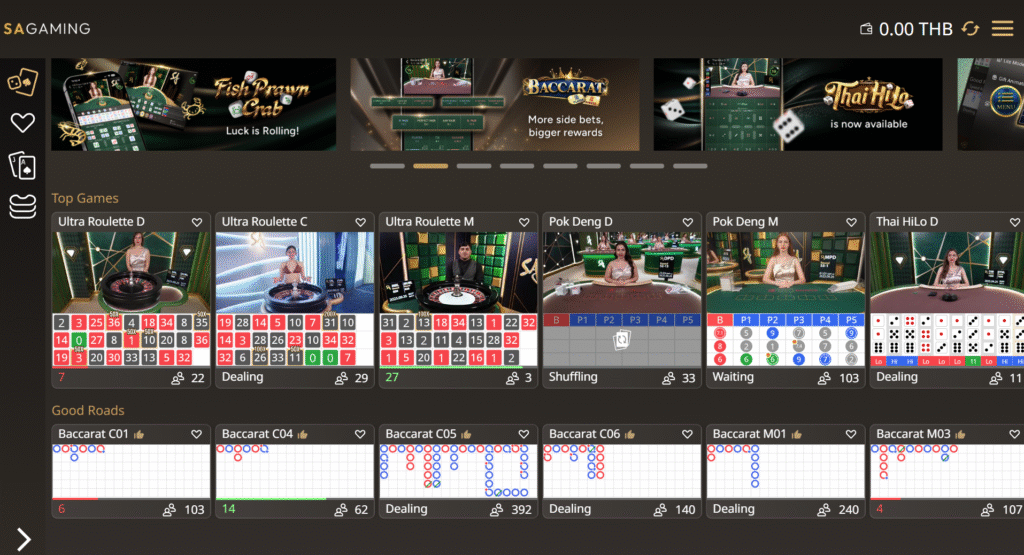
Task: Click the SA Gaming logo
Action: click(46, 29)
